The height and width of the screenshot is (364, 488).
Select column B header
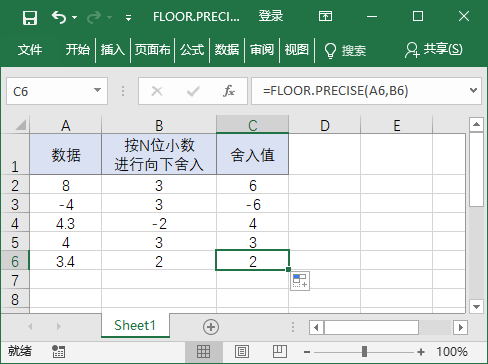tap(159, 125)
